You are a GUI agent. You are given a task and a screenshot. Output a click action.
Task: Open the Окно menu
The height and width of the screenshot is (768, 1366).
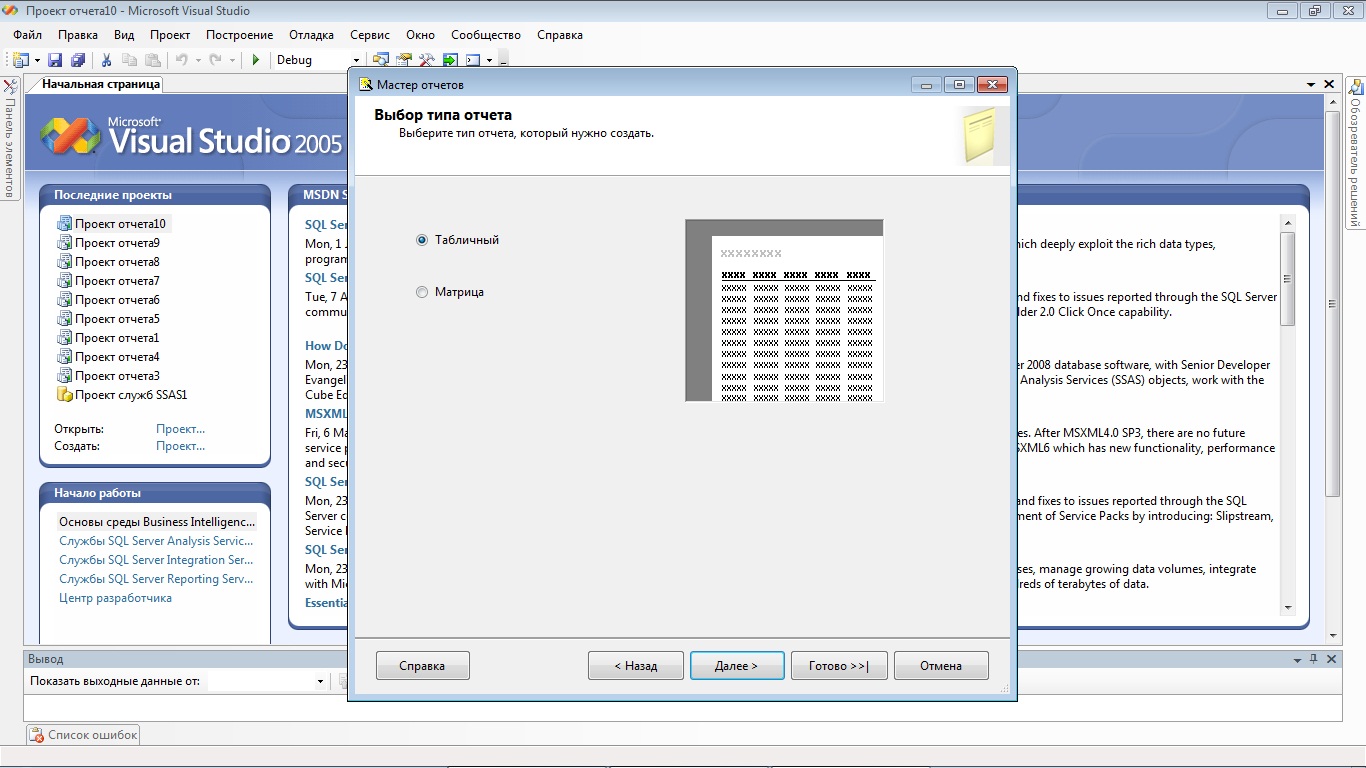click(420, 35)
